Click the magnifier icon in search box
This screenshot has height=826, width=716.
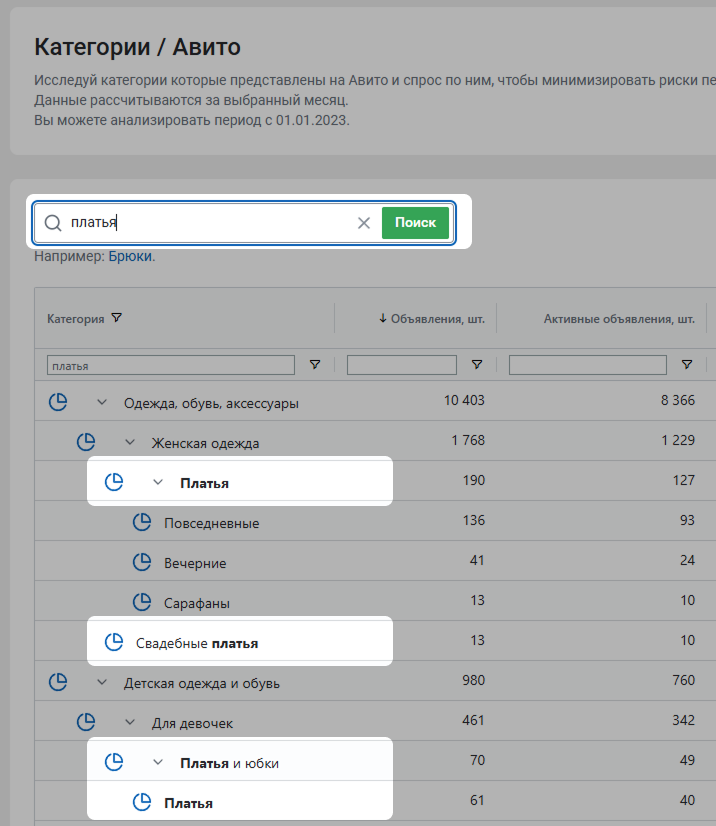click(x=53, y=223)
